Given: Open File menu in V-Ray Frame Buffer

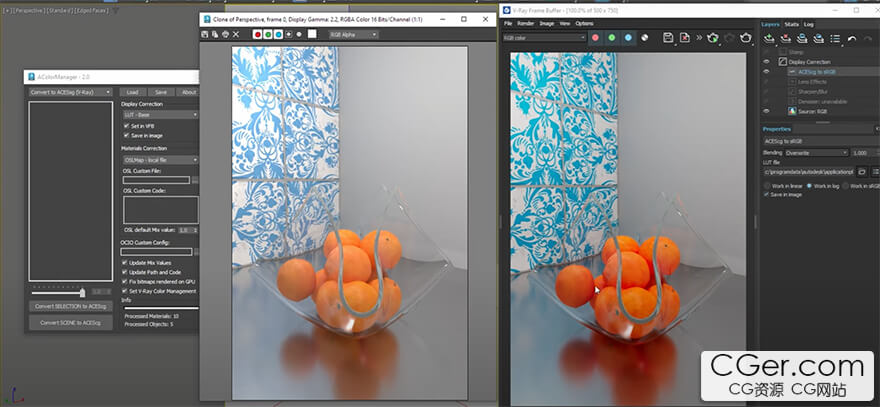Looking at the screenshot, I should [508, 24].
